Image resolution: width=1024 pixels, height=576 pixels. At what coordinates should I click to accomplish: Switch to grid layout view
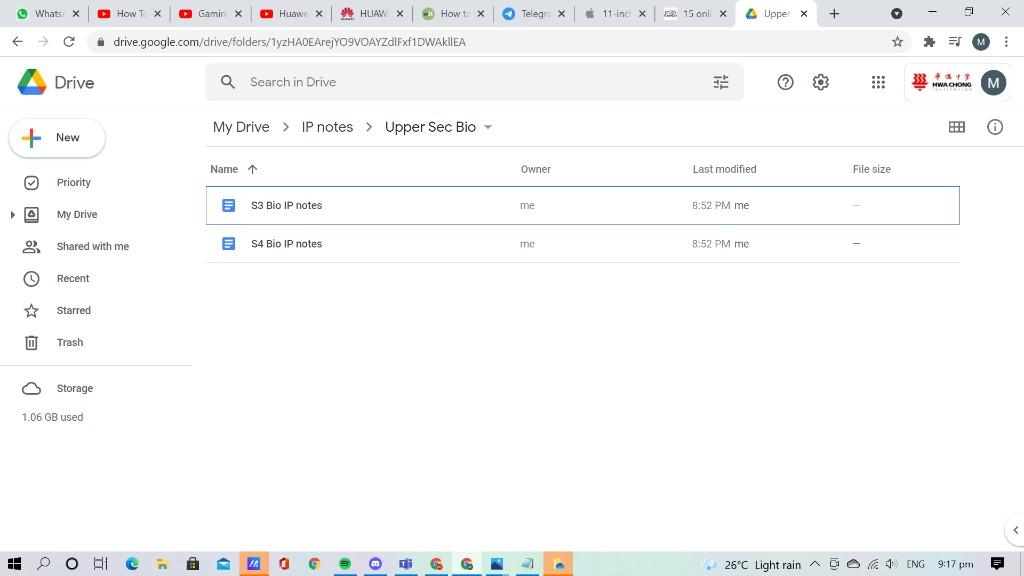point(956,127)
